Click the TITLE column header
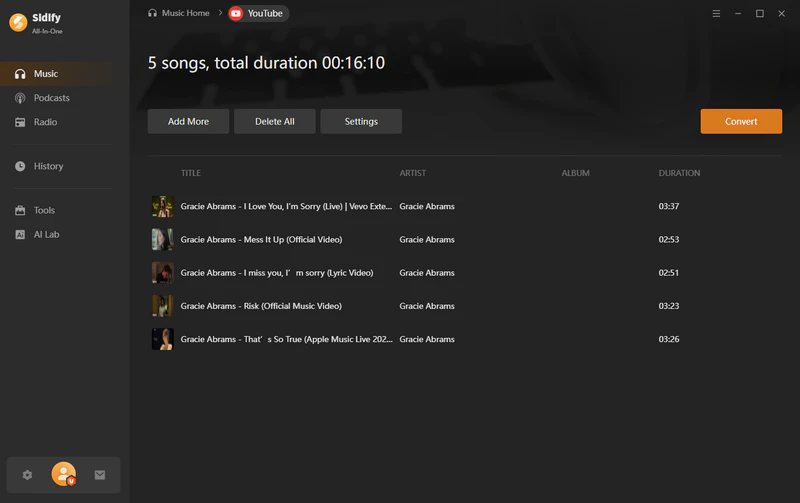The image size is (800, 503). (191, 173)
